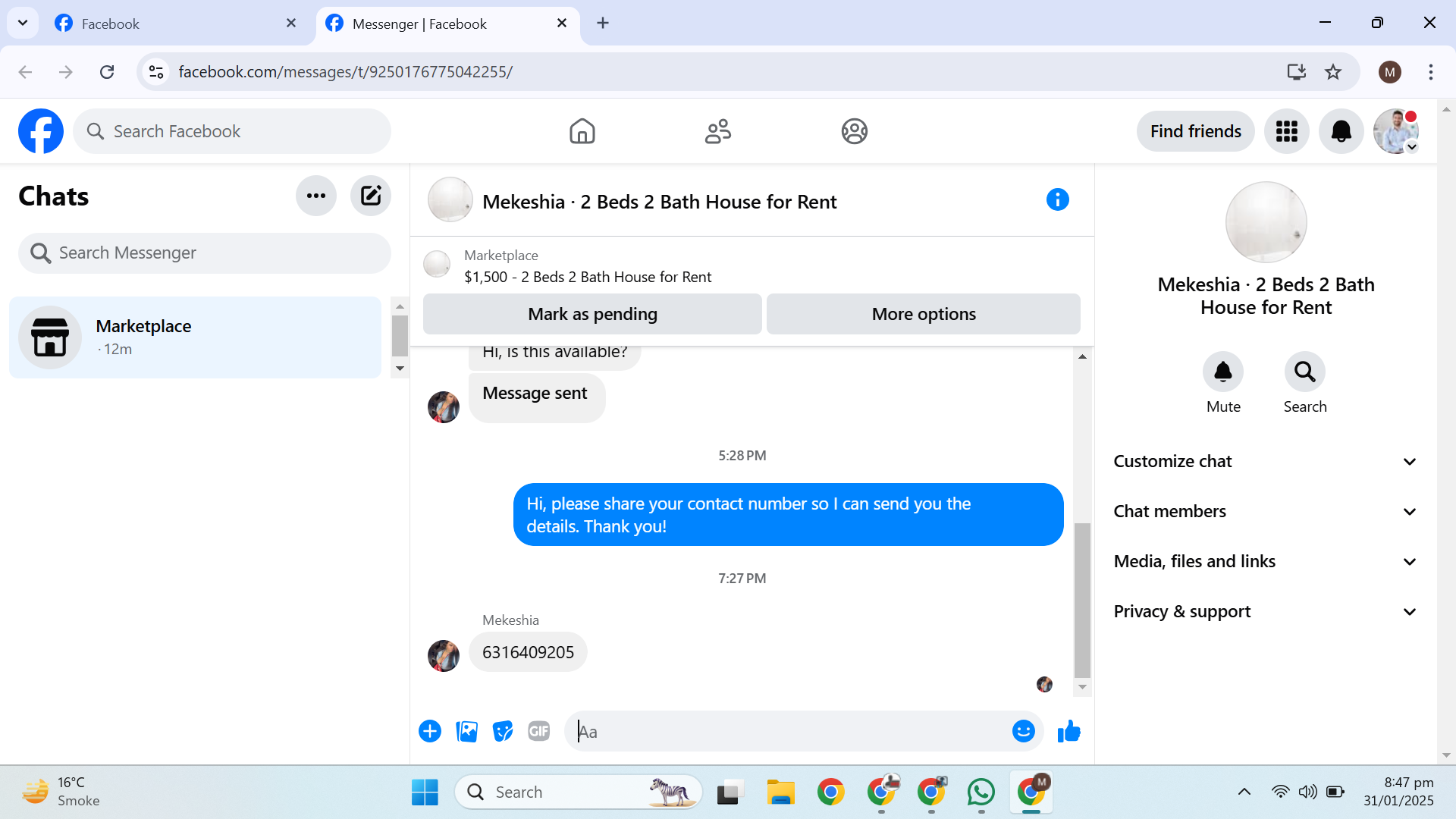Go back to the previous page

[25, 72]
